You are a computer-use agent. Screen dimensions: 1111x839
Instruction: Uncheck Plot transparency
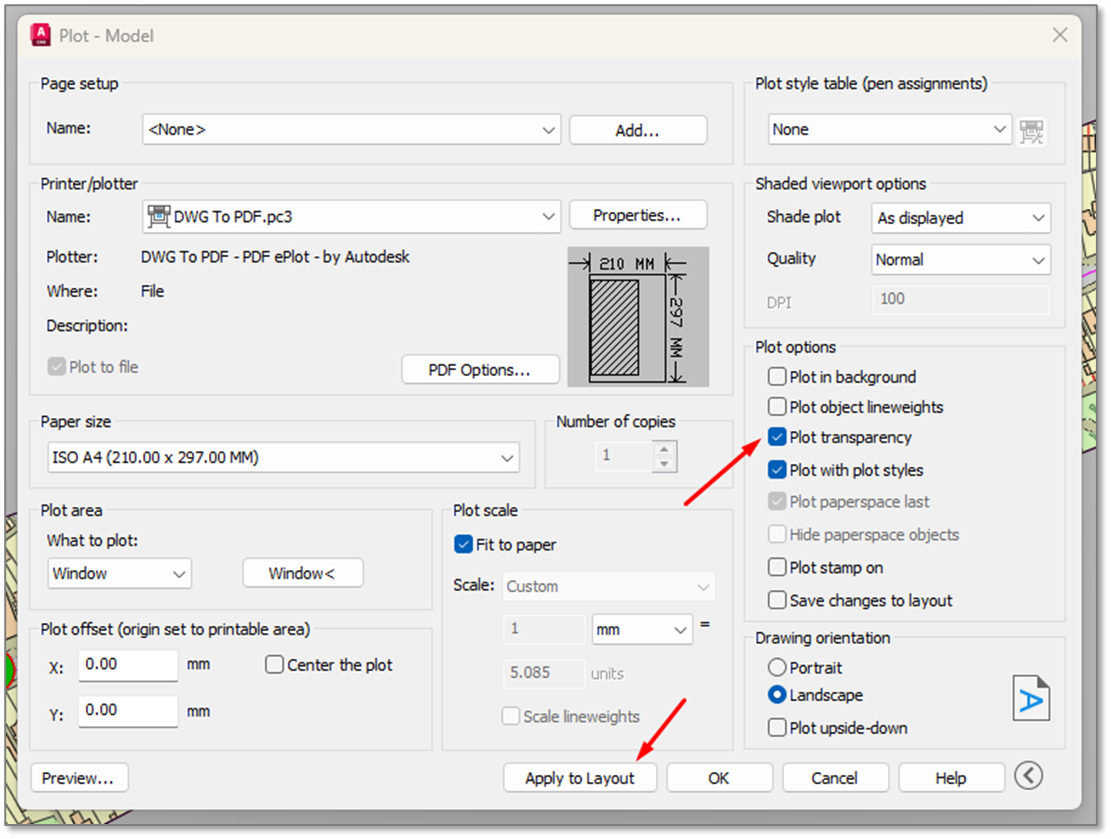777,437
